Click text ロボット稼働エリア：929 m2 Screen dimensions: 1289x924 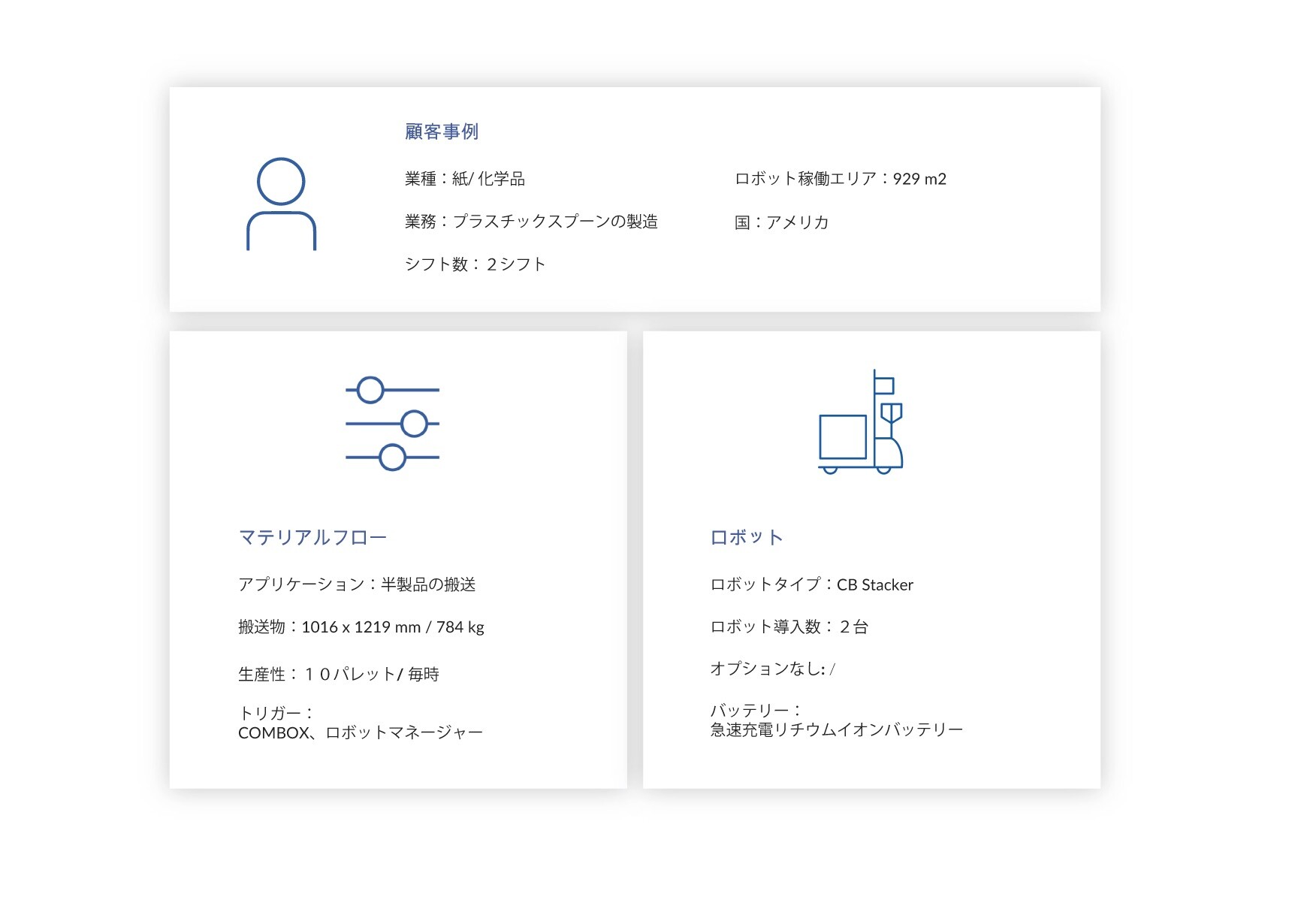841,179
